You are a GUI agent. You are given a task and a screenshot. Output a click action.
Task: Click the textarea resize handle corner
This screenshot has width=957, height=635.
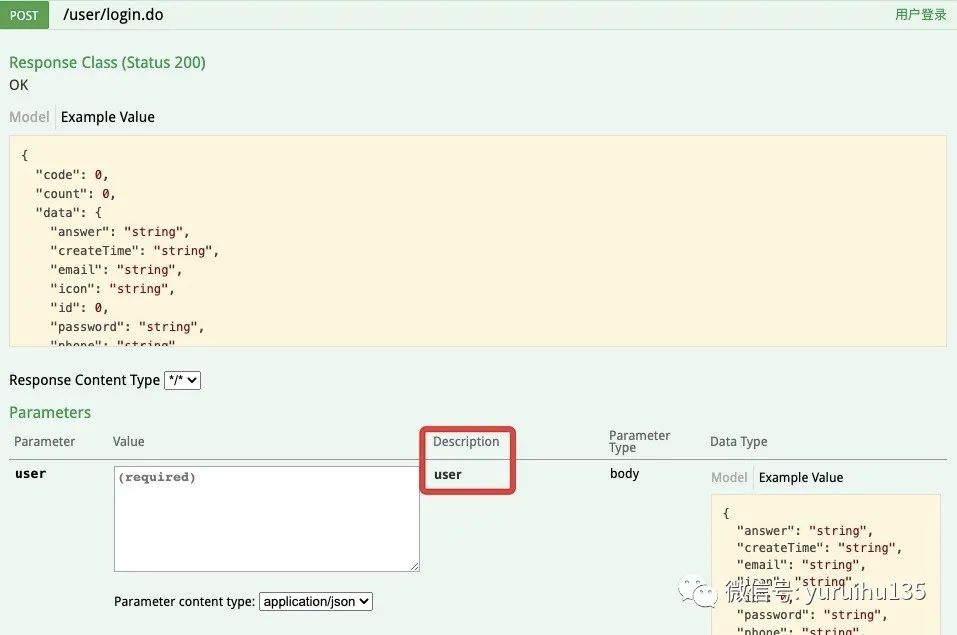(x=414, y=567)
